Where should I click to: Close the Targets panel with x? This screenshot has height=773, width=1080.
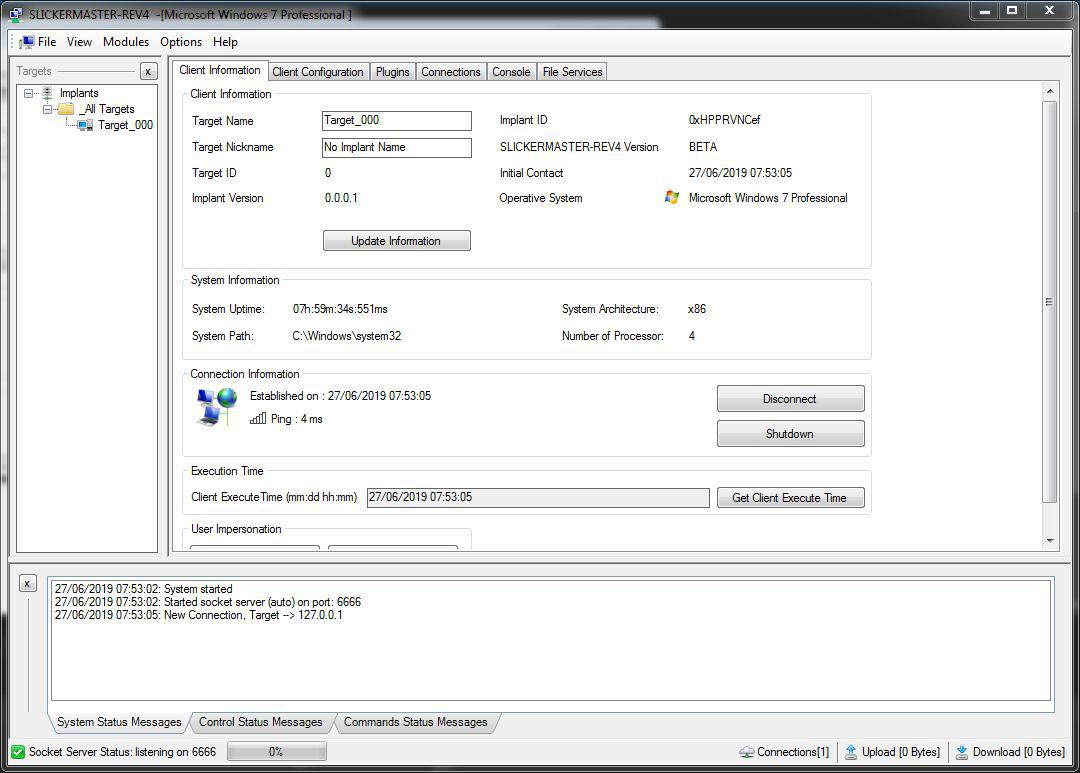(x=148, y=71)
